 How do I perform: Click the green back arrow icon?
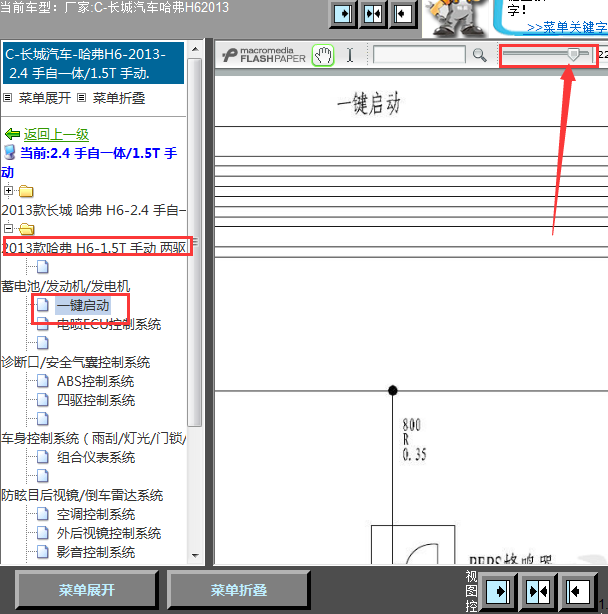click(12, 134)
